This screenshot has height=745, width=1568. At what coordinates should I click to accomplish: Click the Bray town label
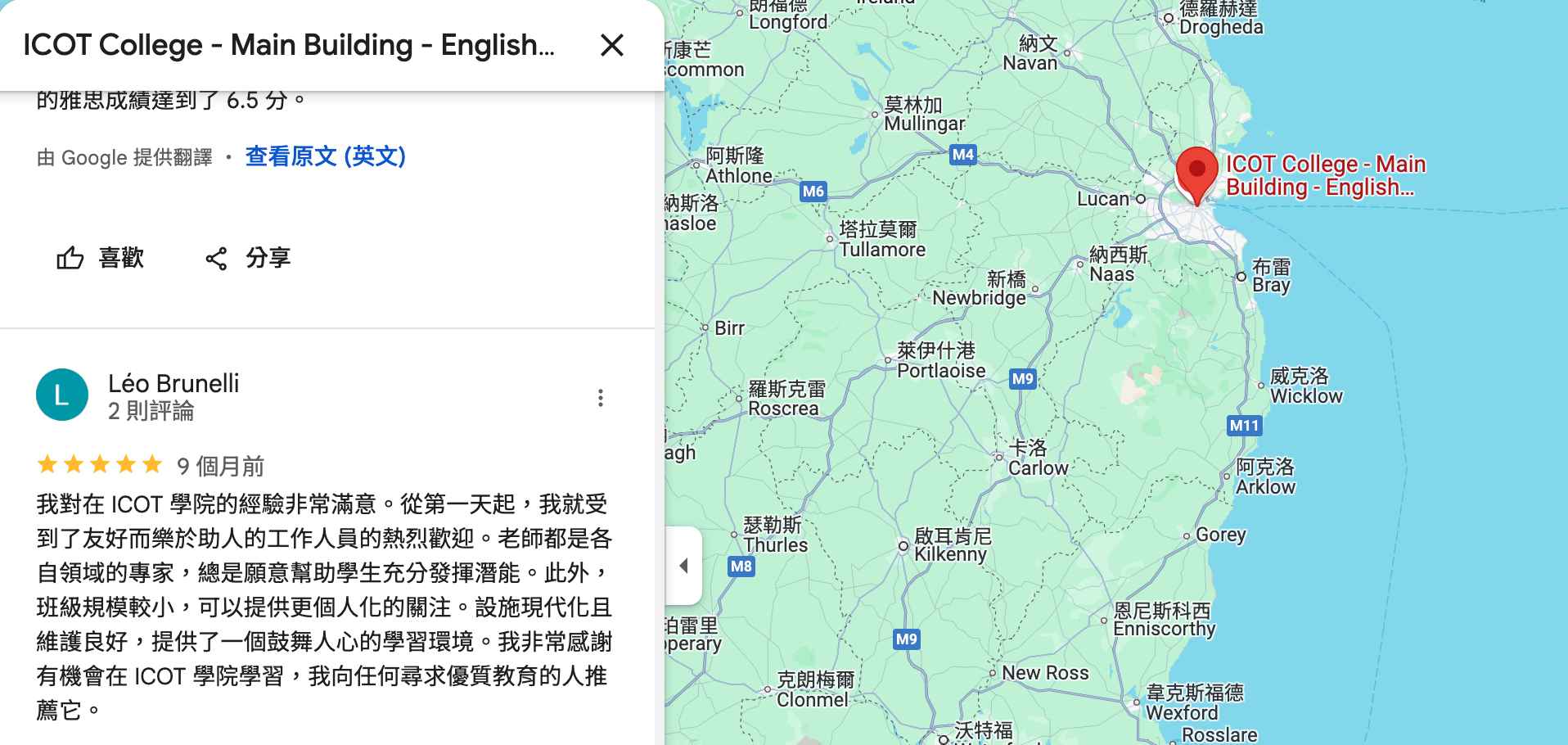[x=1271, y=276]
